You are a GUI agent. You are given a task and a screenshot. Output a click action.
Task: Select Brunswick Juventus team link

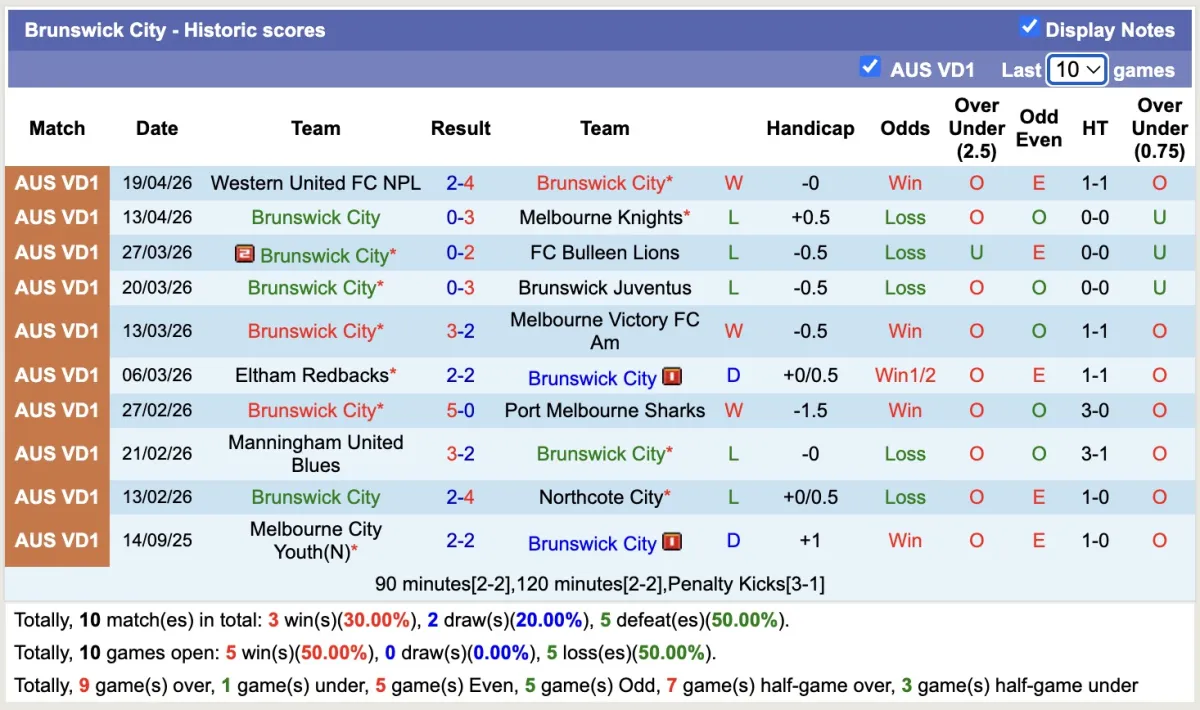click(x=605, y=288)
